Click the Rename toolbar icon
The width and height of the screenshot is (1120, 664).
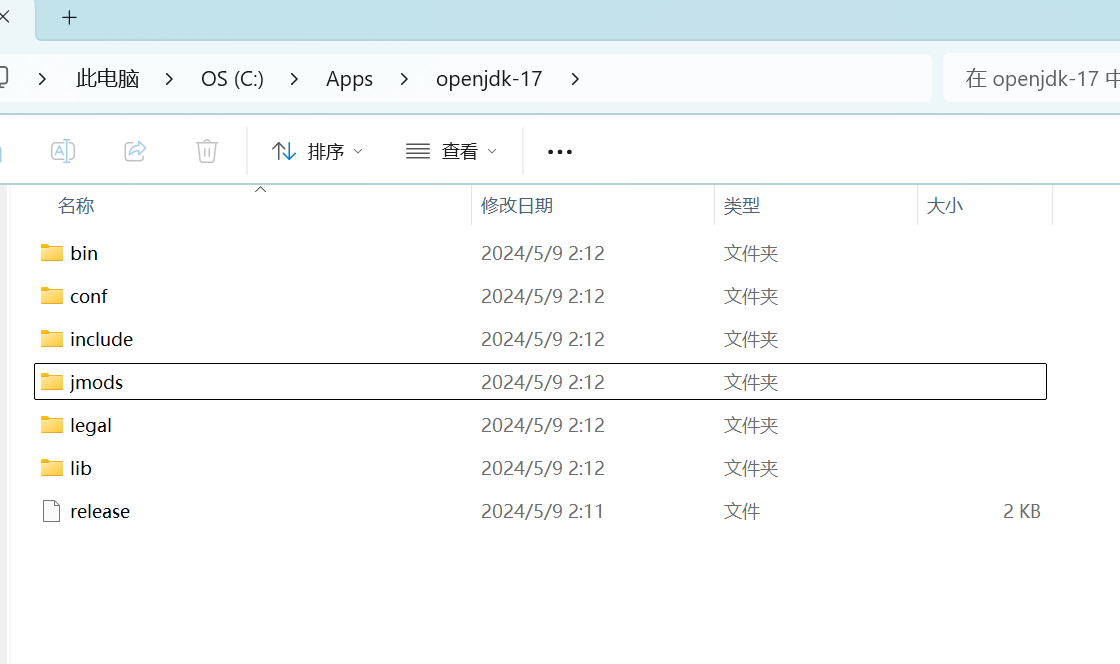(63, 151)
